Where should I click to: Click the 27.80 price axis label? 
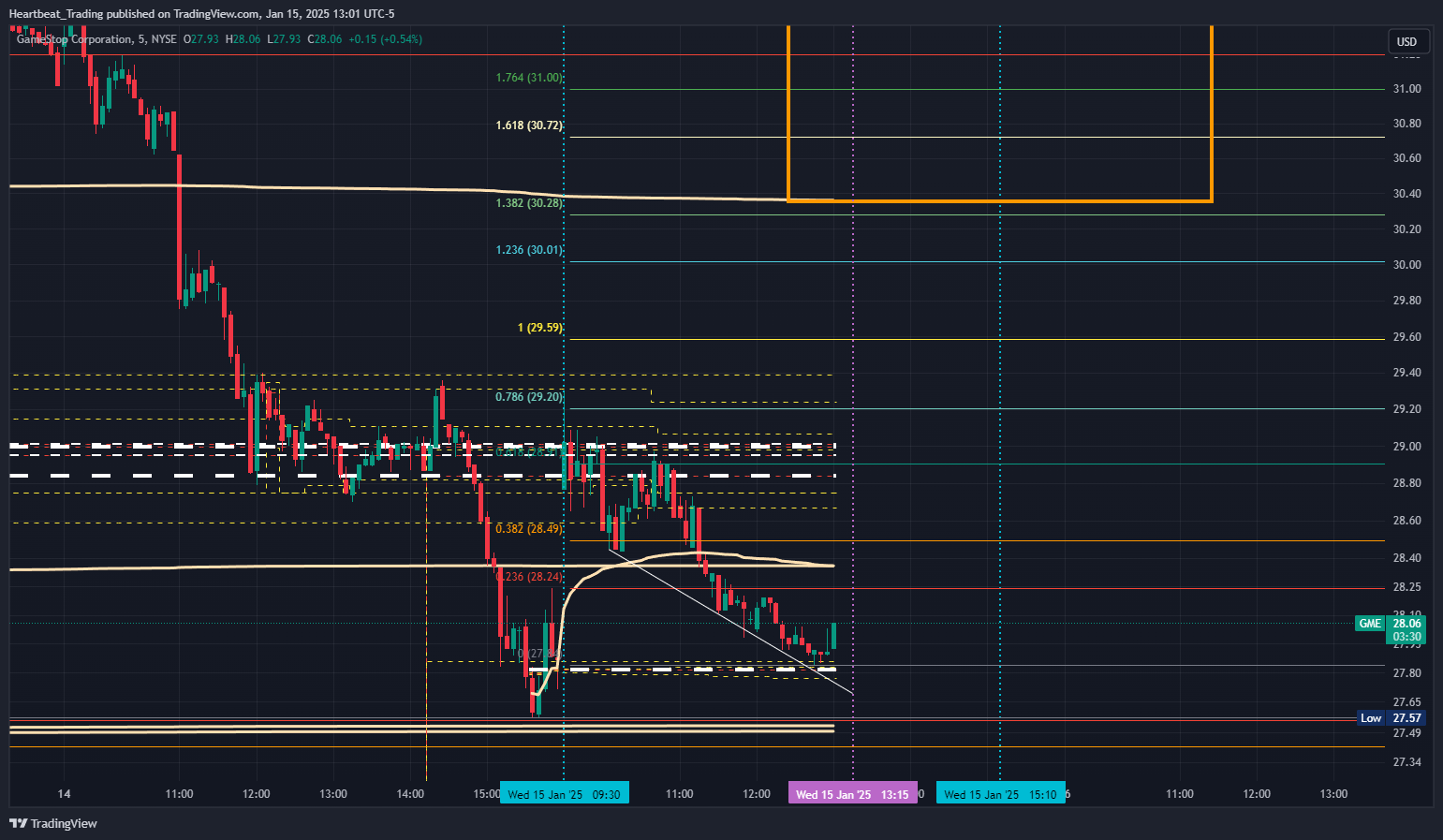click(1406, 673)
